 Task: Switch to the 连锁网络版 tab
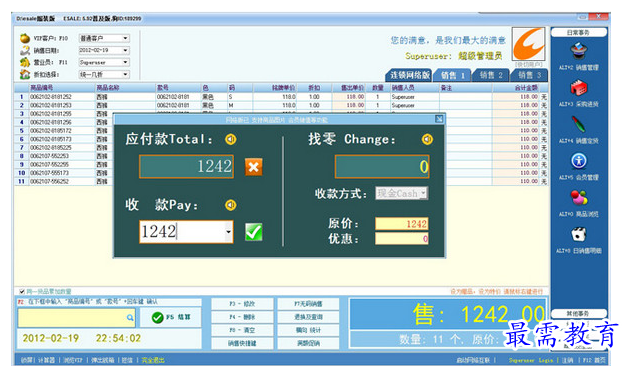tap(409, 75)
